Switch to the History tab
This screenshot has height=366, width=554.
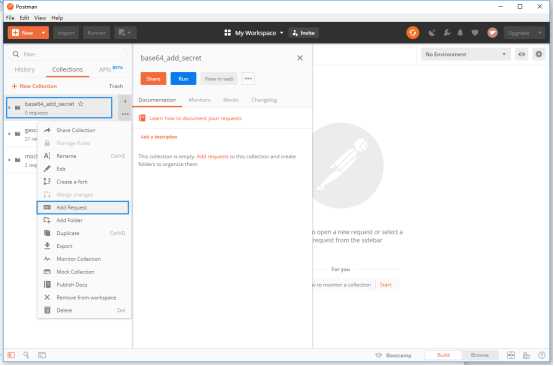coord(25,69)
